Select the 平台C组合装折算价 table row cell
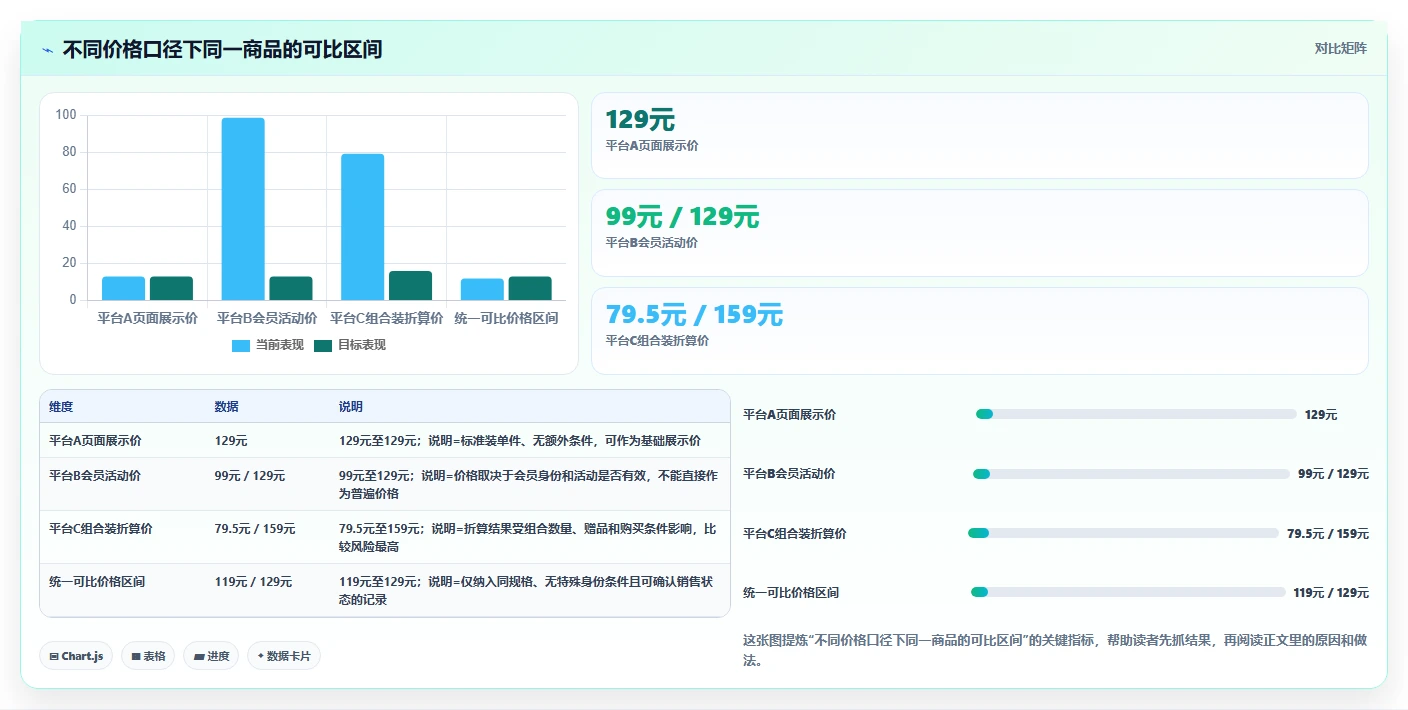 101,528
